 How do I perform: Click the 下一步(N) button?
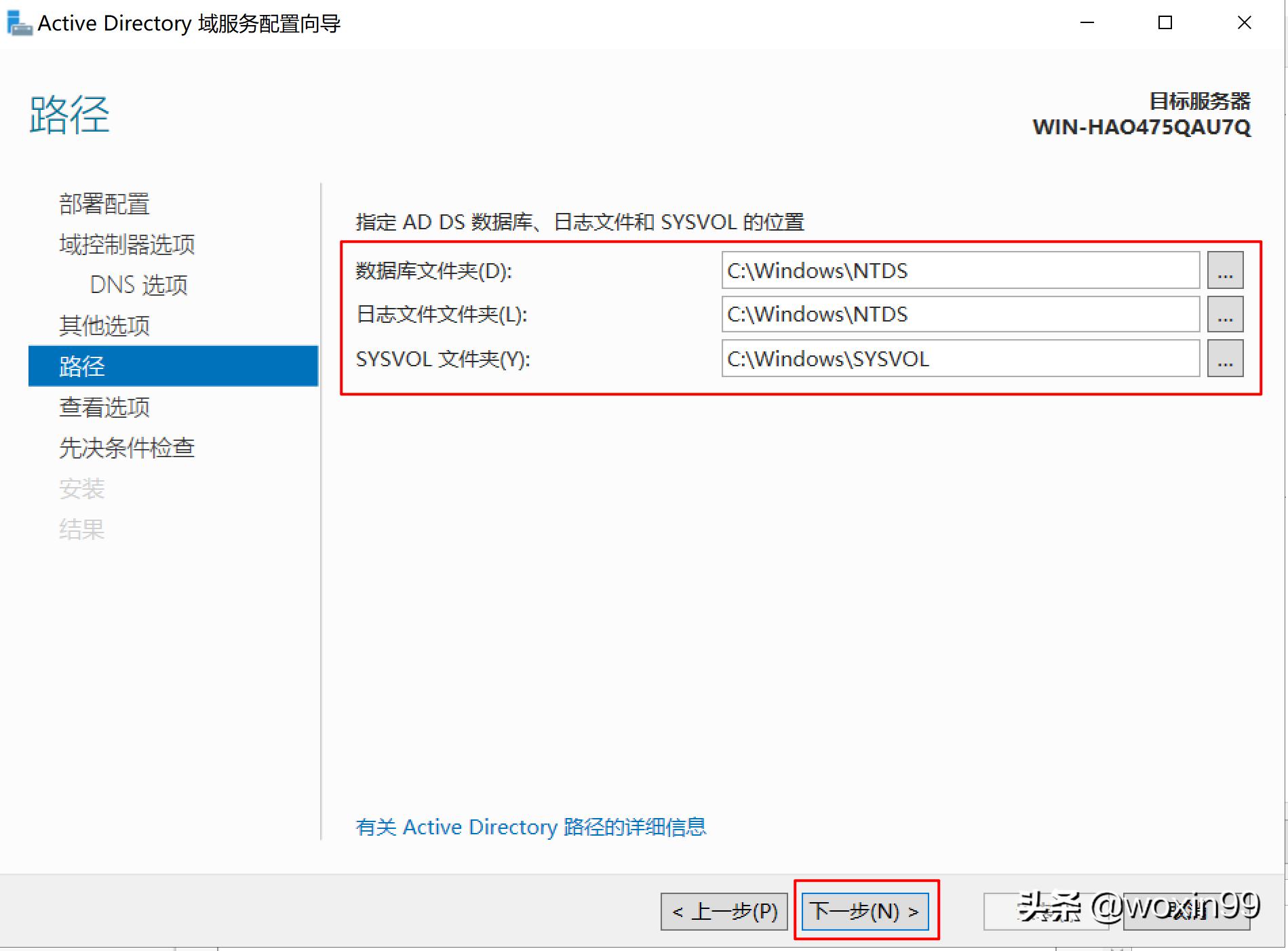(x=865, y=912)
